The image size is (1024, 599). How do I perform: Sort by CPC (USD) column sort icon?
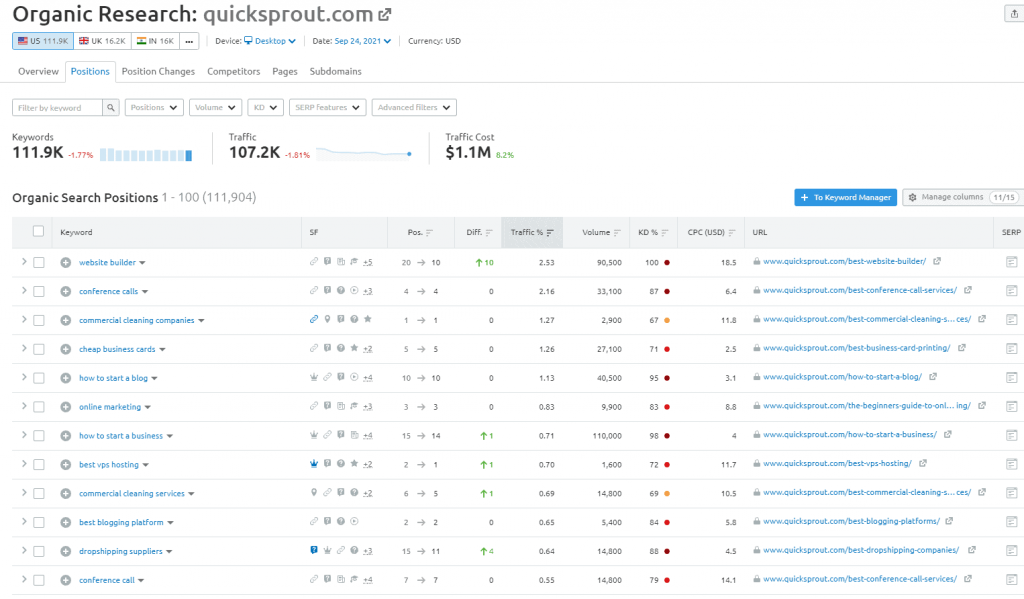tap(732, 233)
